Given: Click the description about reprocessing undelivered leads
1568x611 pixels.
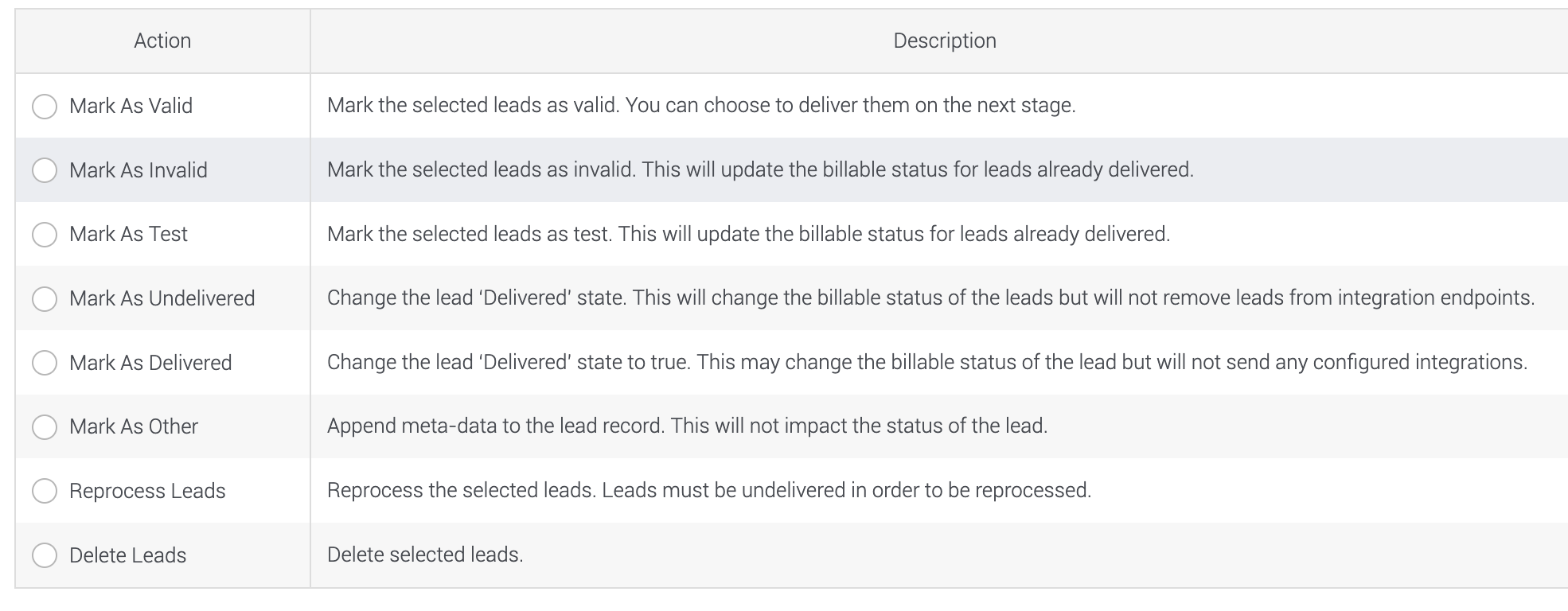Looking at the screenshot, I should point(709,490).
